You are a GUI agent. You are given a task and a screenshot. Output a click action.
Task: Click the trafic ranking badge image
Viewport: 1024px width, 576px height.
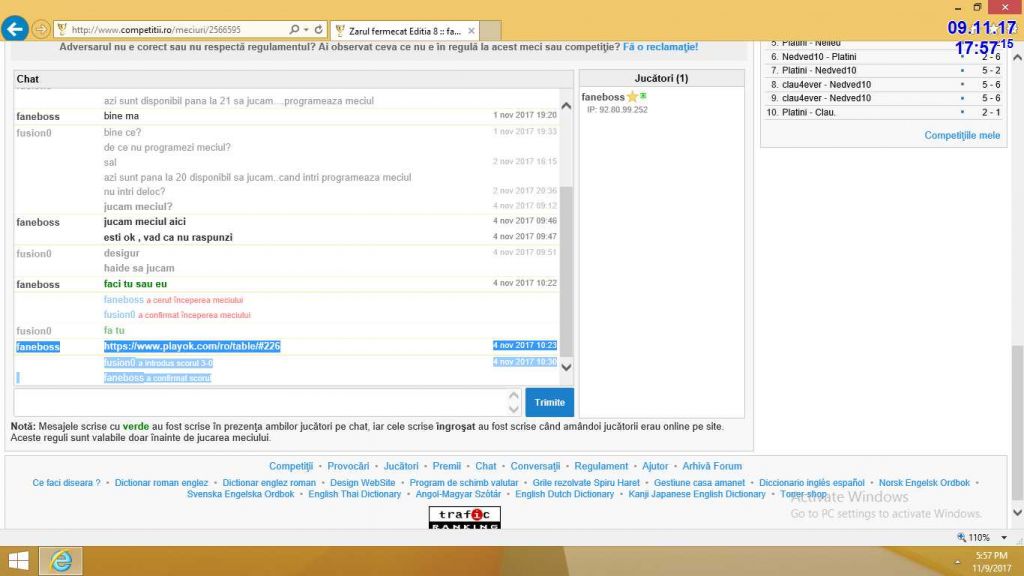464,517
